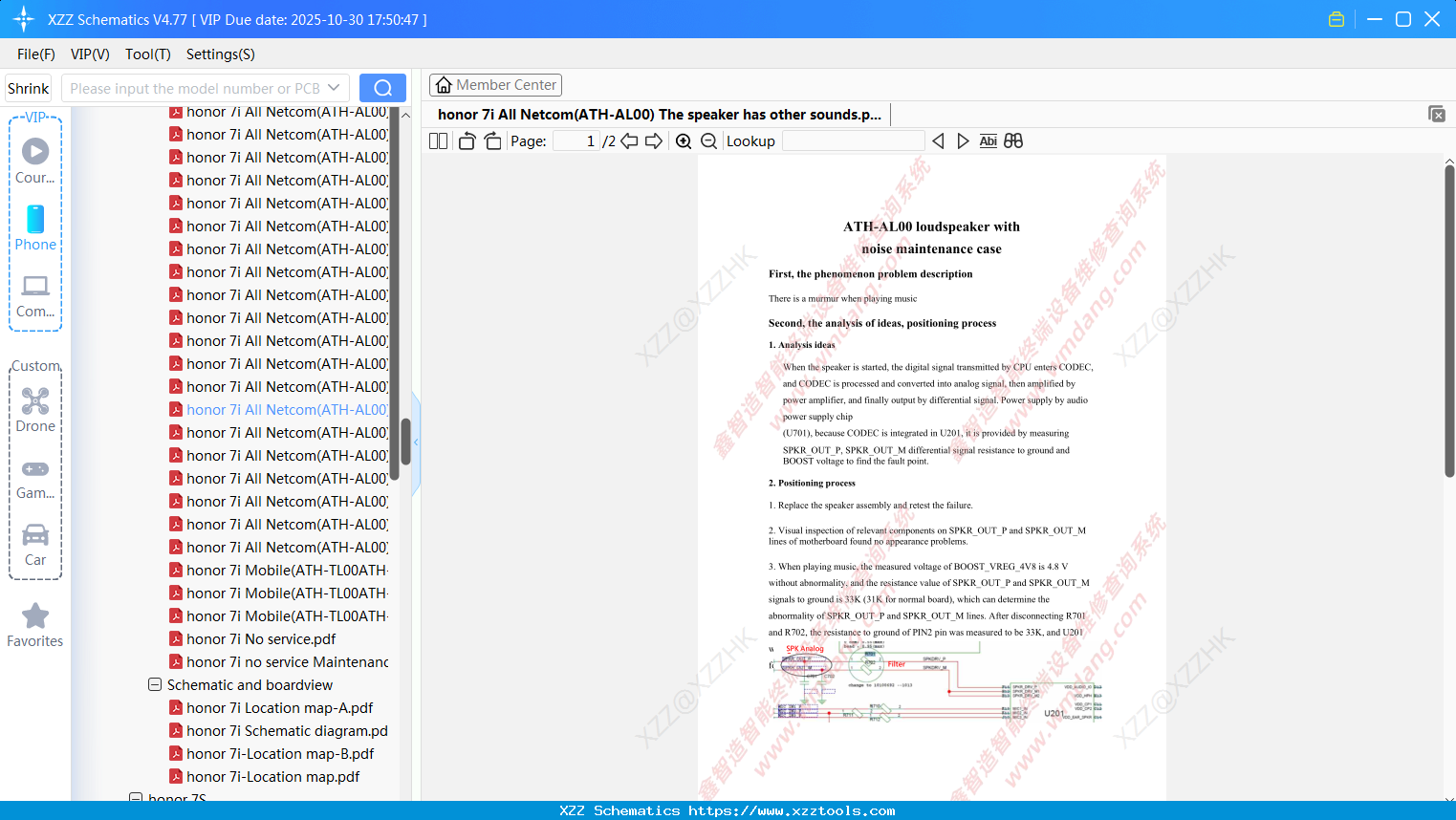Find previous lookup result triangle
This screenshot has height=820, width=1456.
coord(938,141)
